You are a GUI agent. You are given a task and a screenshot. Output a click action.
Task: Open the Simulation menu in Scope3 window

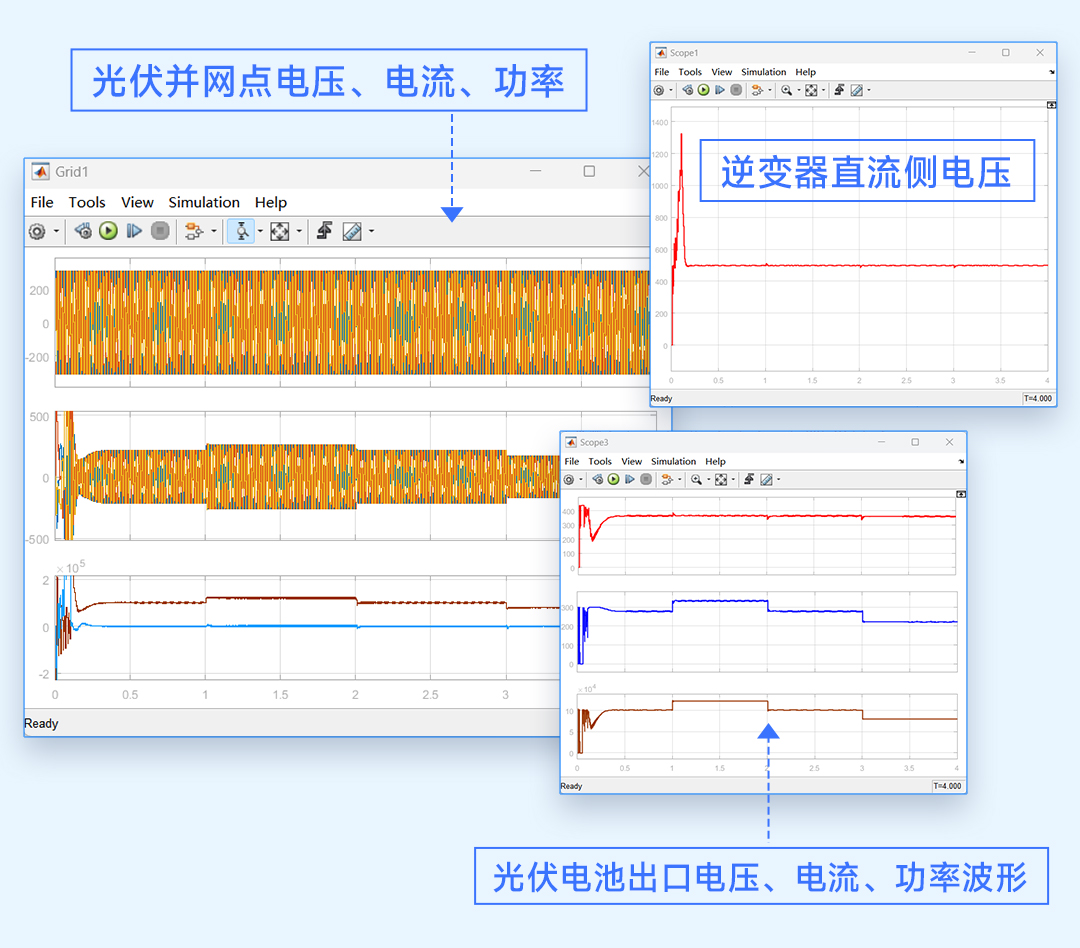coord(674,462)
